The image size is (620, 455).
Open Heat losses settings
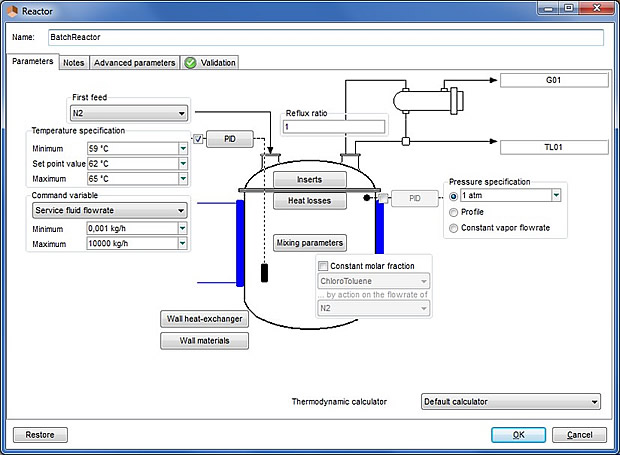point(310,201)
